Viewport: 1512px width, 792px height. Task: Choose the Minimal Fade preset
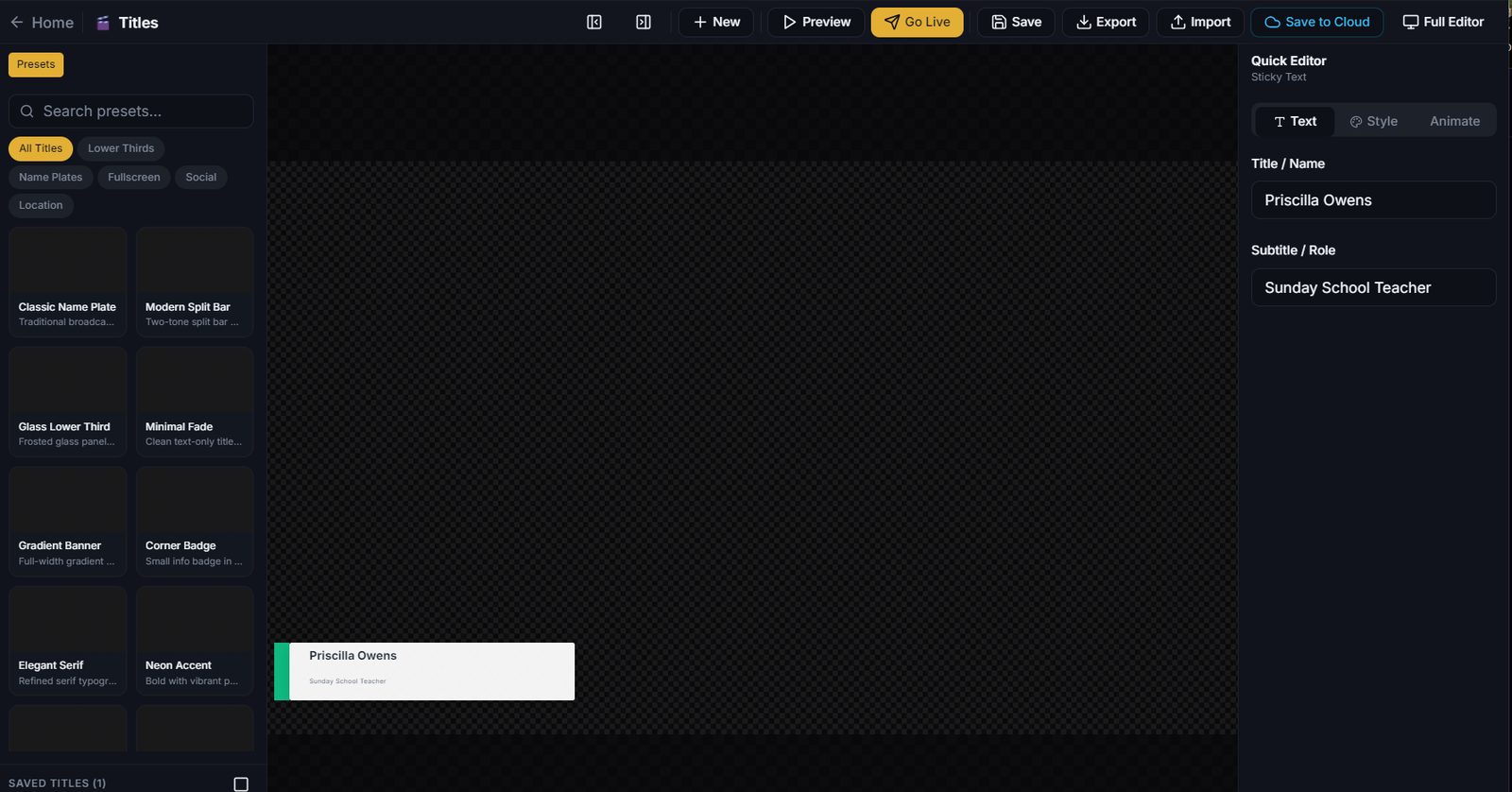[195, 402]
